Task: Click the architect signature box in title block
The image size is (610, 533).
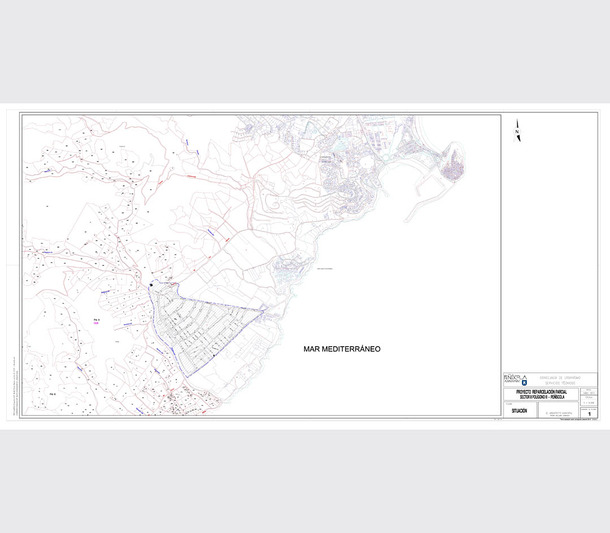Action: (x=557, y=413)
